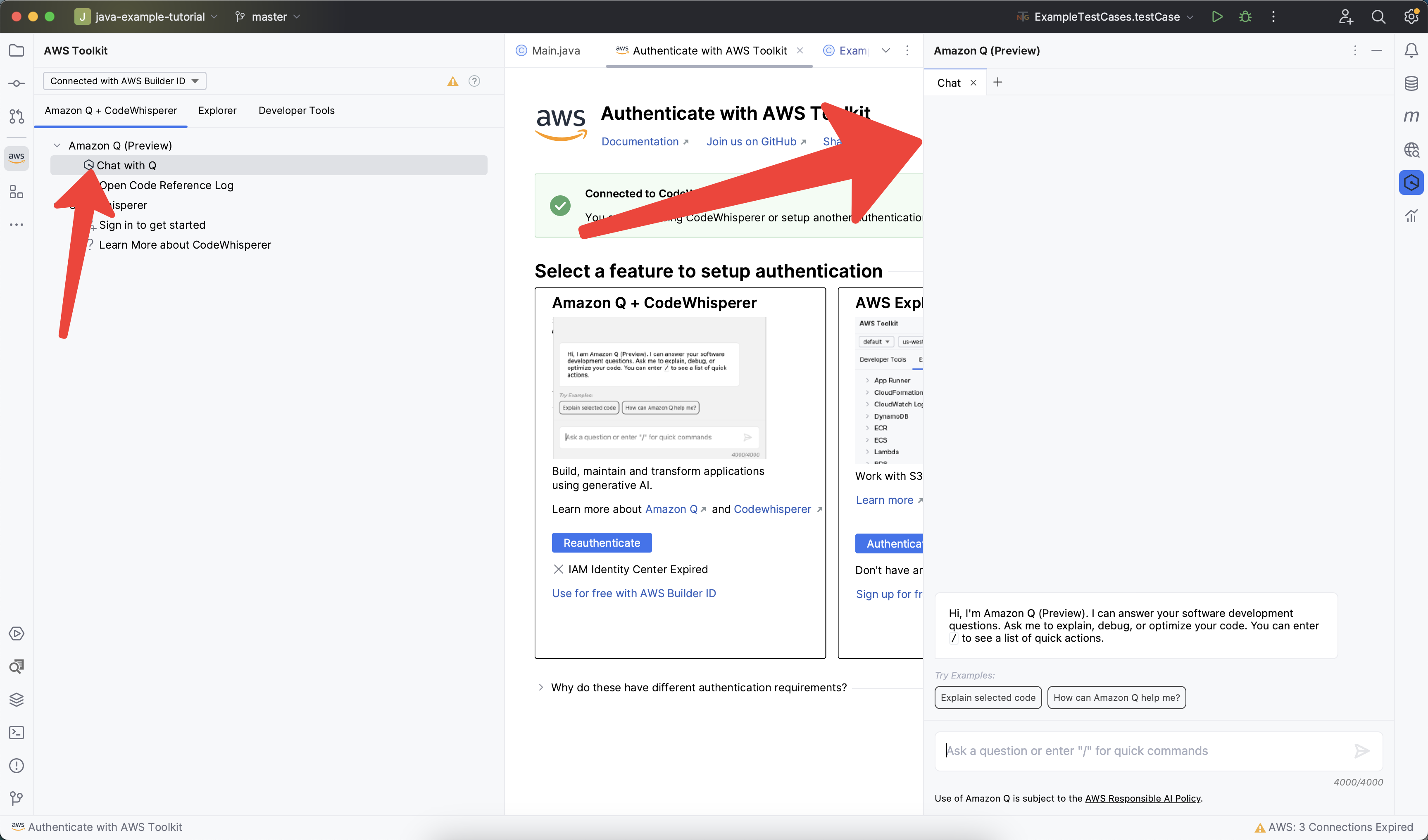
Task: Click the Amazon Q chat preview thumbnail
Action: [659, 388]
